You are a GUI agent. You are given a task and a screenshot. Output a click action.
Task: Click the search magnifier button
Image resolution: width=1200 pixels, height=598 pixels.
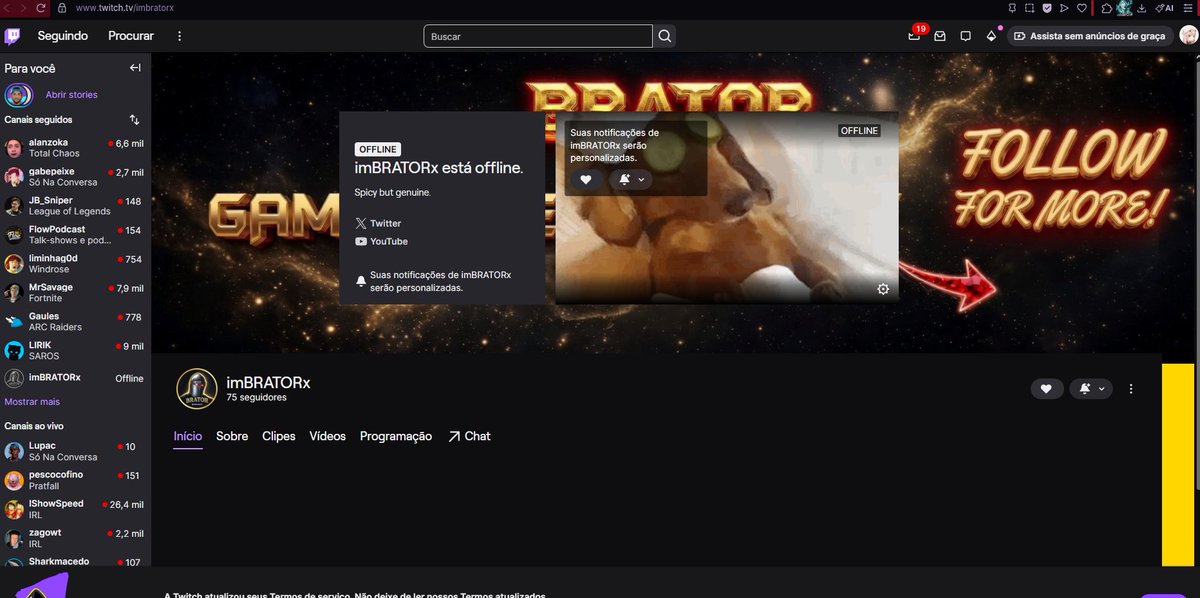(665, 36)
